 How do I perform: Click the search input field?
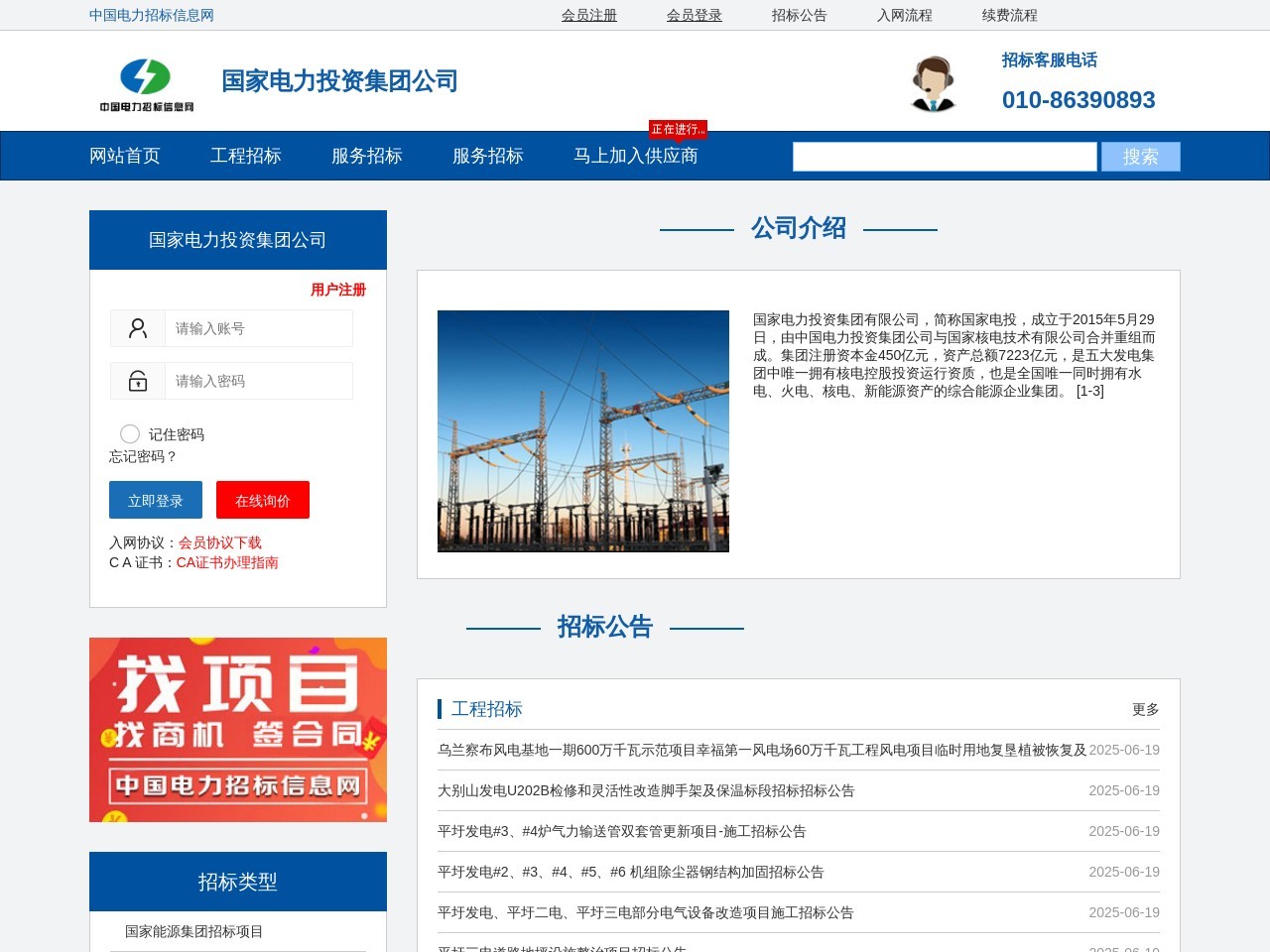pyautogui.click(x=945, y=157)
